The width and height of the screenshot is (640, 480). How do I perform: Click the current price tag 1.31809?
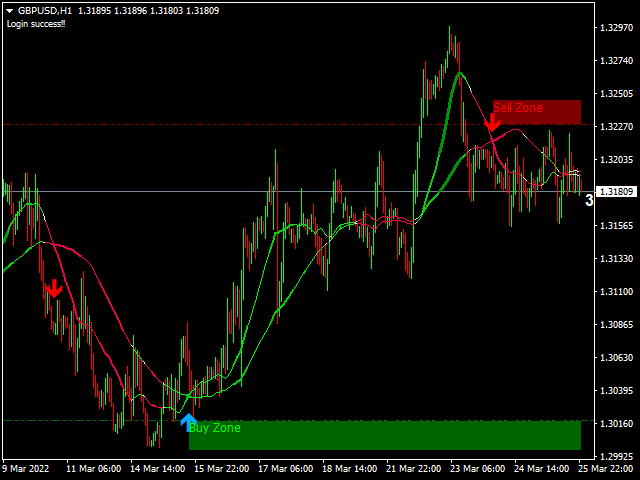click(616, 192)
